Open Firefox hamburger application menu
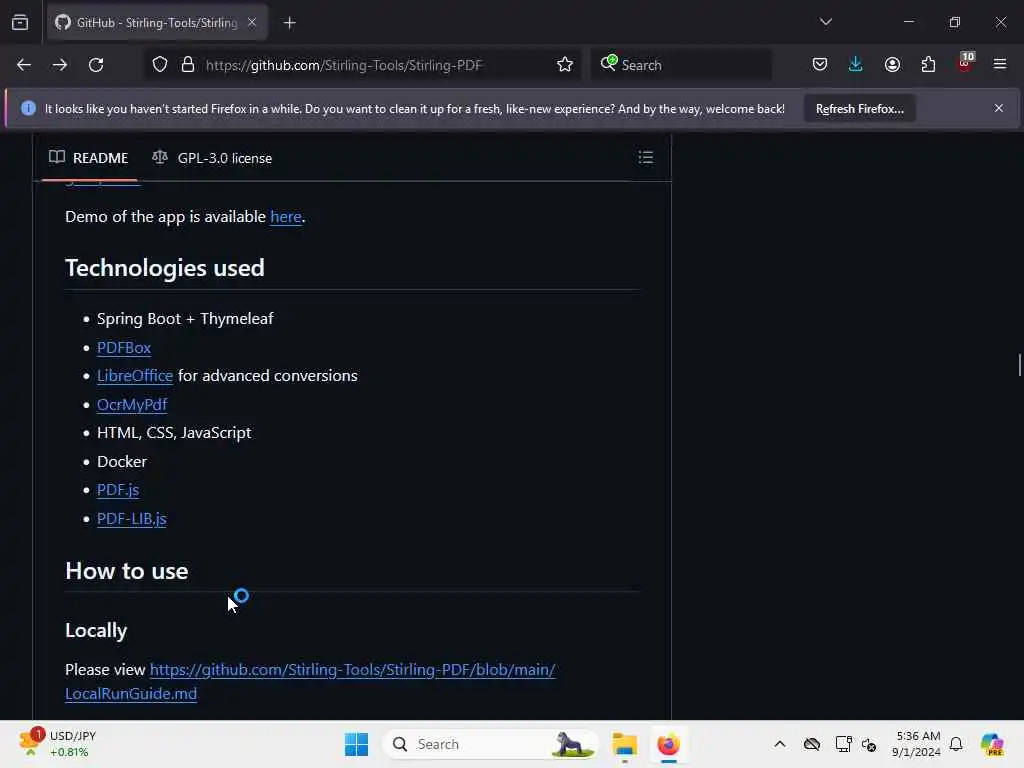Image resolution: width=1024 pixels, height=768 pixels. (1000, 65)
